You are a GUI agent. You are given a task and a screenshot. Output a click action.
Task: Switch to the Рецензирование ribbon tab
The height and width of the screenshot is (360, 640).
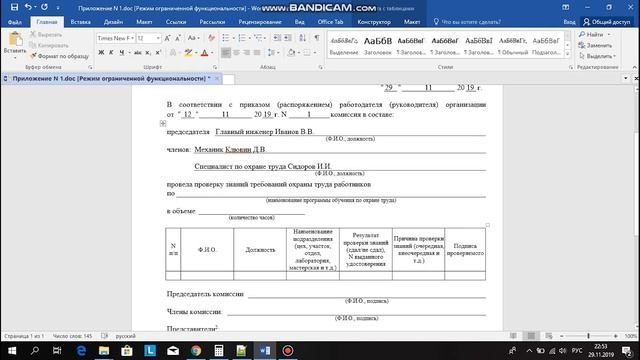260,22
